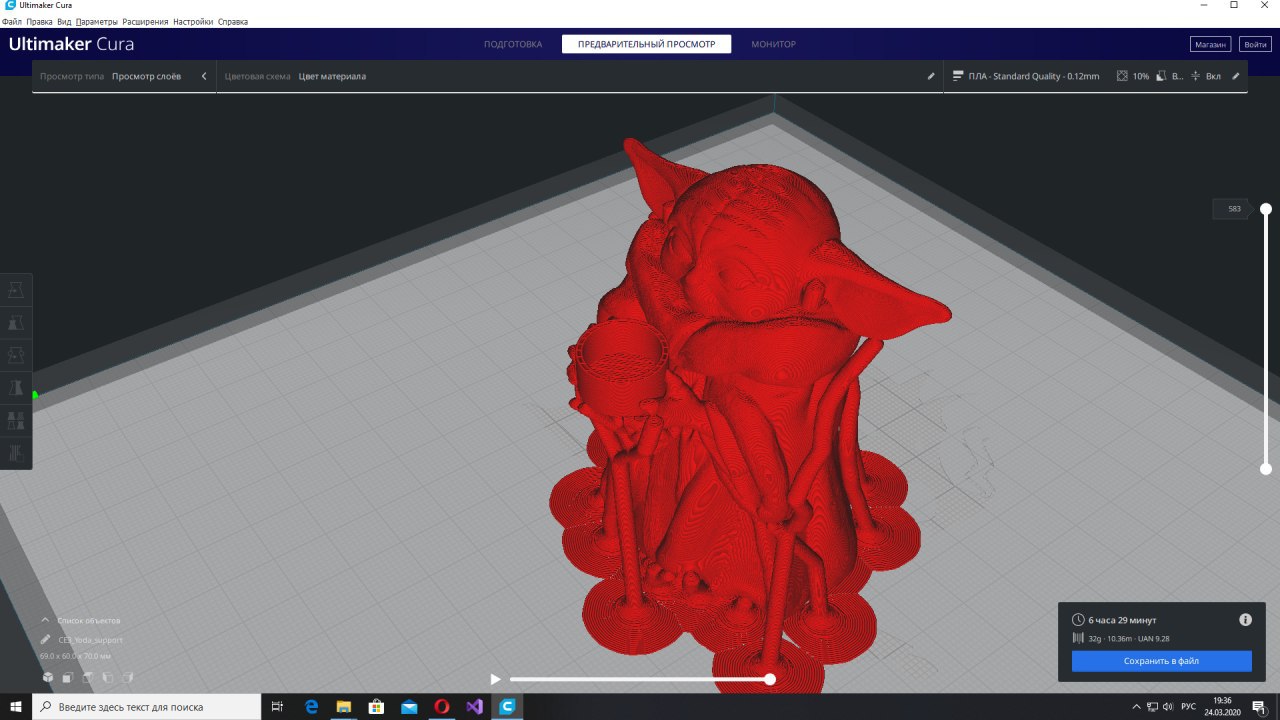The image size is (1280, 720).
Task: Open the Файл menu
Action: coord(11,21)
